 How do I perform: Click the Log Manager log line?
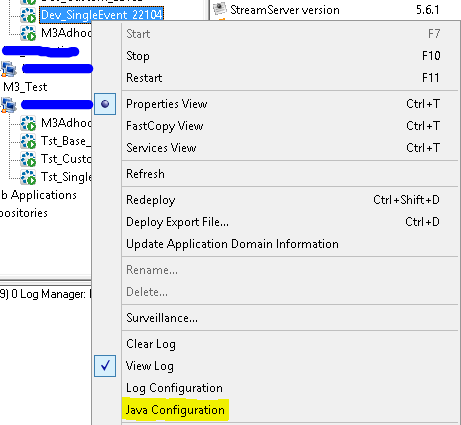click(x=46, y=294)
